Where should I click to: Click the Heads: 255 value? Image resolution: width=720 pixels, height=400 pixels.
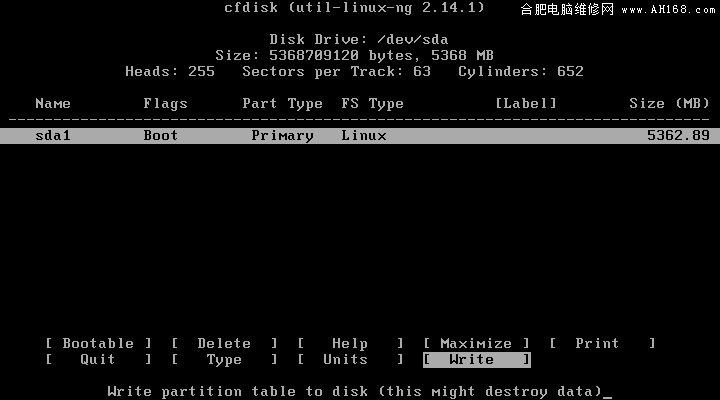tap(170, 72)
